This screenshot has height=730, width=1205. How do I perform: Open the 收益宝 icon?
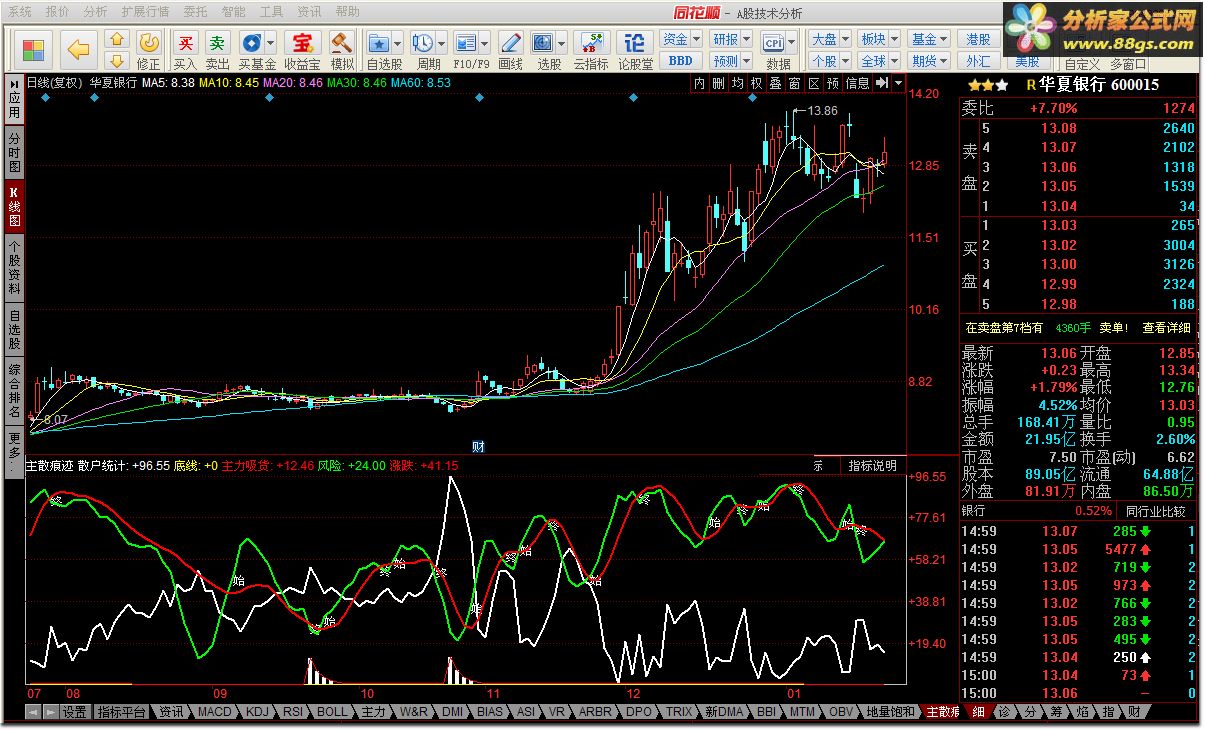[x=301, y=42]
